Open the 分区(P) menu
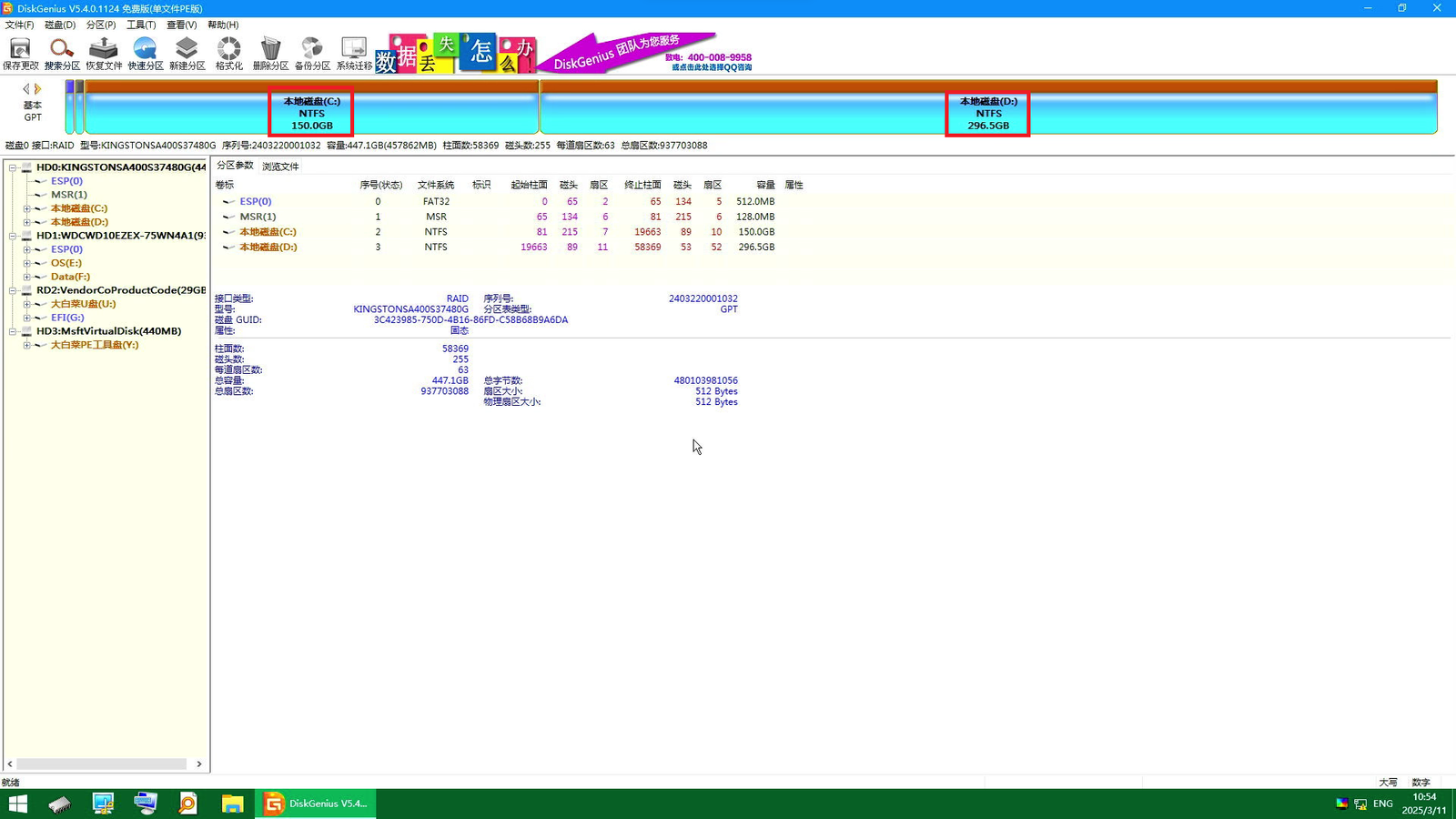This screenshot has width=1456, height=819. (101, 25)
